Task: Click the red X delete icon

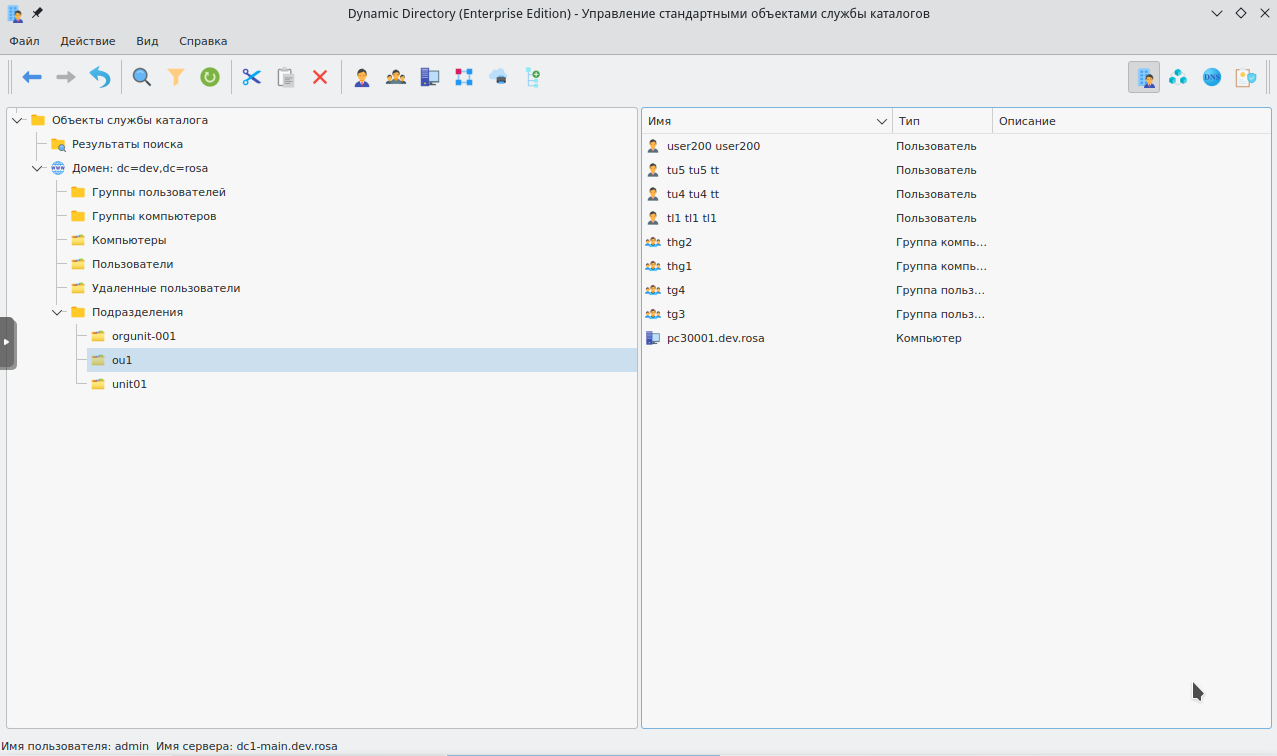Action: (320, 77)
